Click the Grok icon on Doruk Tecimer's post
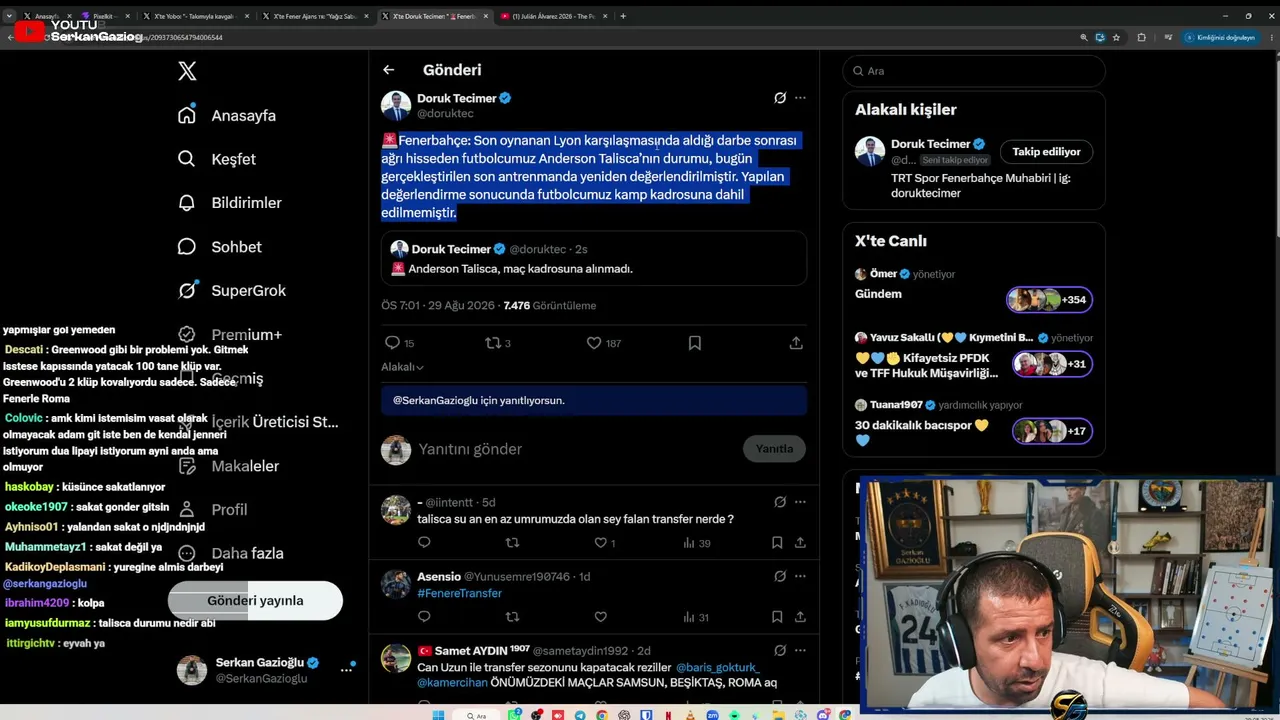 tap(780, 98)
